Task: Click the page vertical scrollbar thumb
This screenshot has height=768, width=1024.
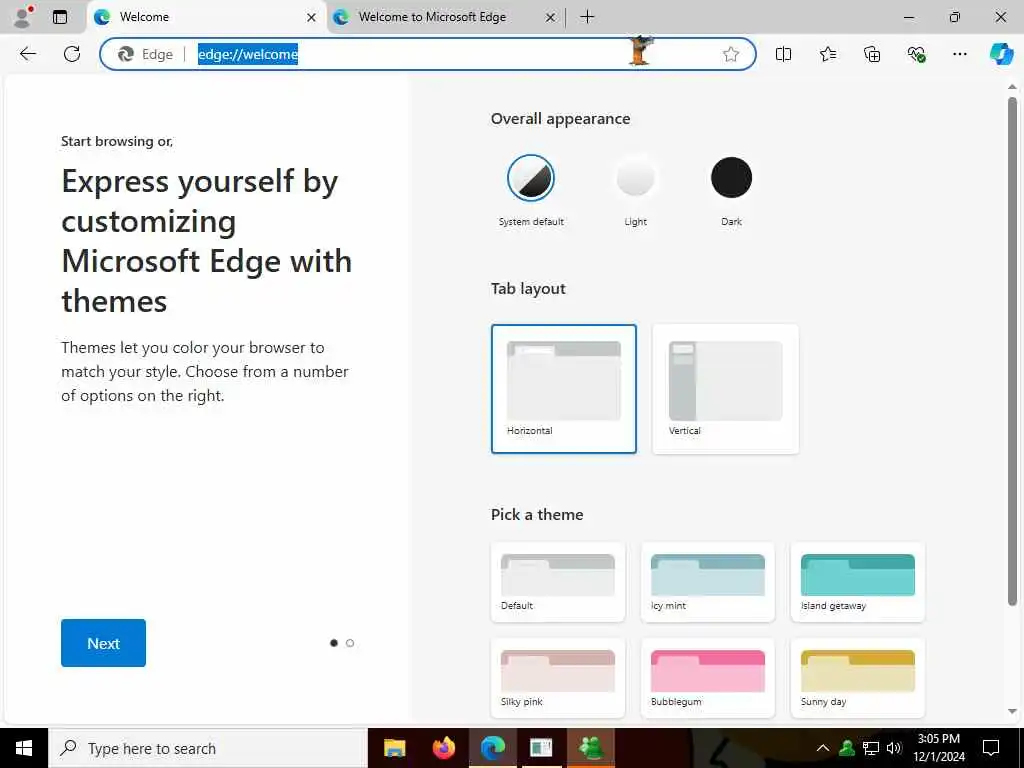Action: [1012, 351]
